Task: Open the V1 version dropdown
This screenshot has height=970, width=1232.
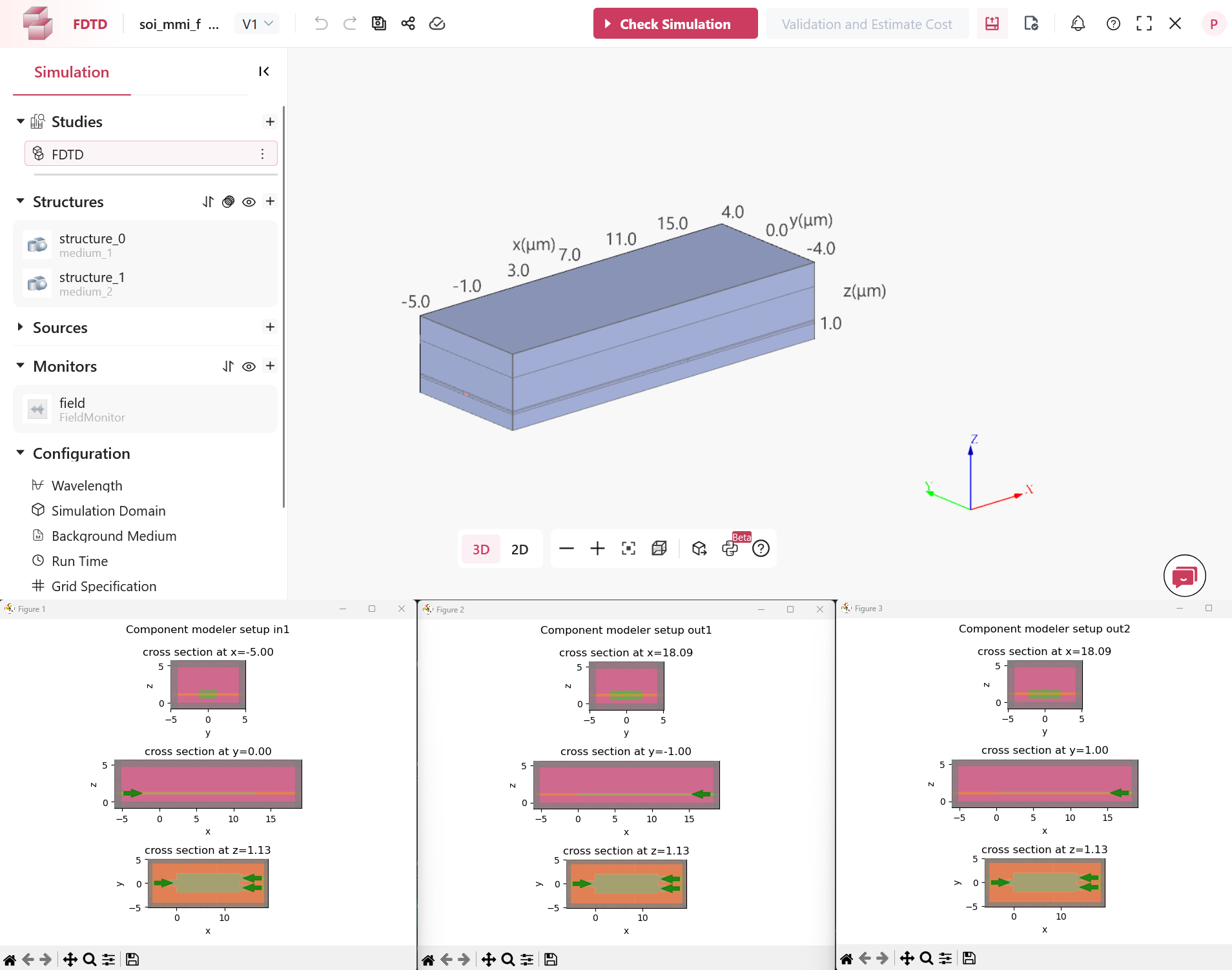Action: coord(257,24)
